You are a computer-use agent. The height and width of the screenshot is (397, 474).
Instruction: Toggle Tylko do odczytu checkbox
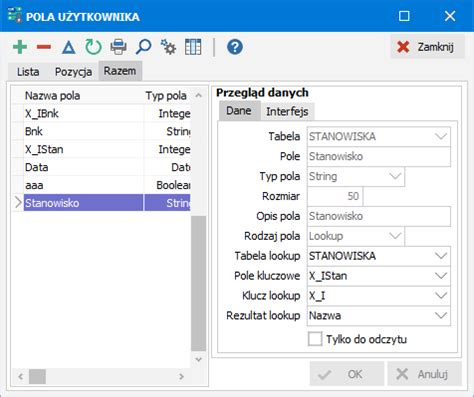315,339
